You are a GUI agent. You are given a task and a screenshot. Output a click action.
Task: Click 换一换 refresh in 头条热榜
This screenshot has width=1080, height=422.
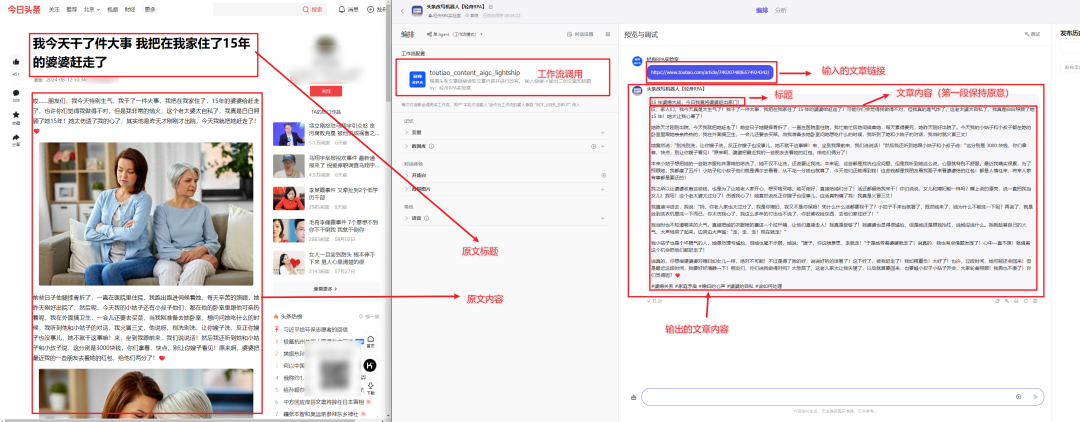(370, 316)
